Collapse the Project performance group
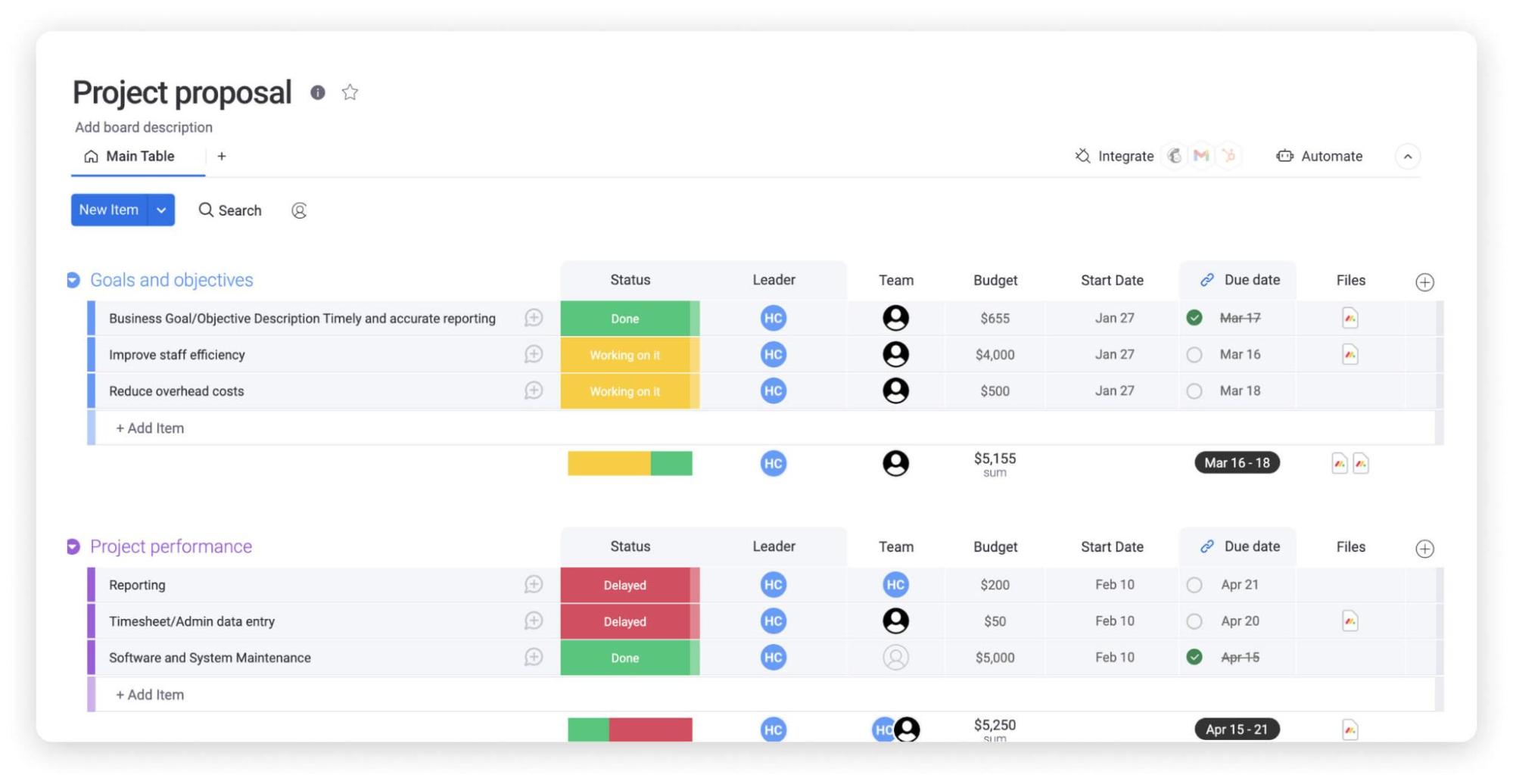The image size is (1513, 784). coord(73,546)
